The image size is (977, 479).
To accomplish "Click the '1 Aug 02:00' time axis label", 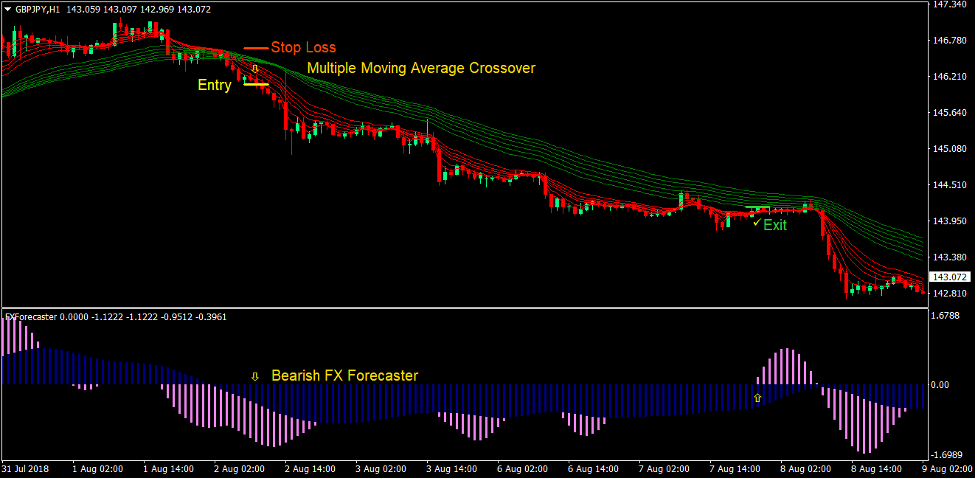I will (x=98, y=468).
